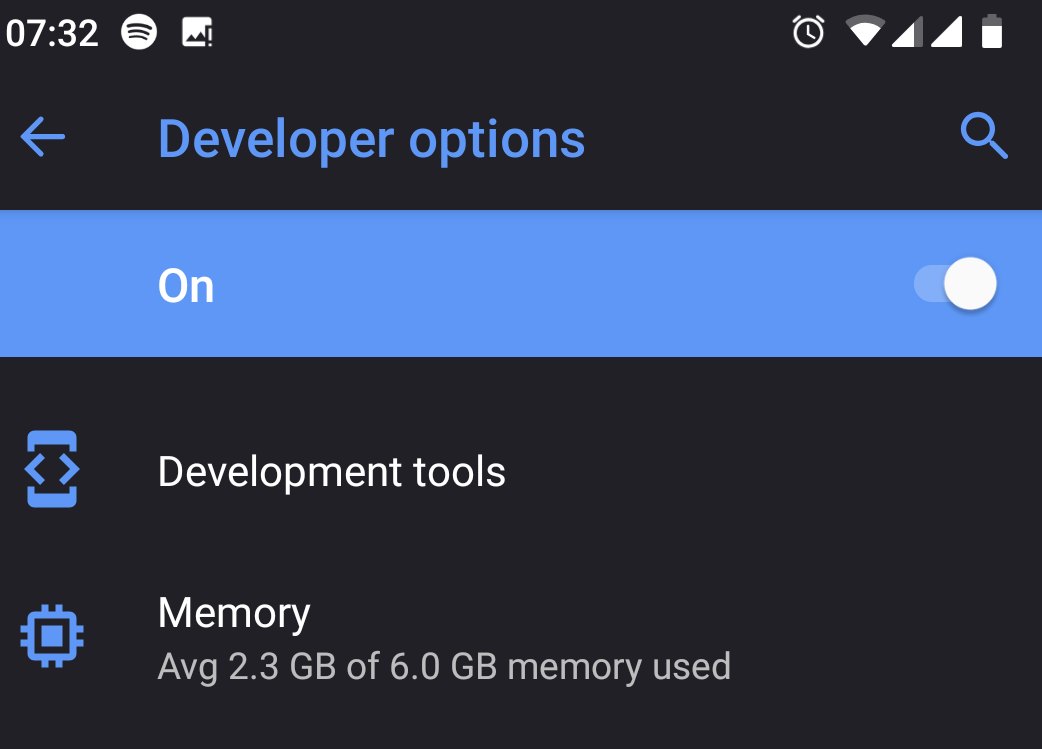
Task: Tap the Wi-Fi signal icon
Action: point(865,33)
